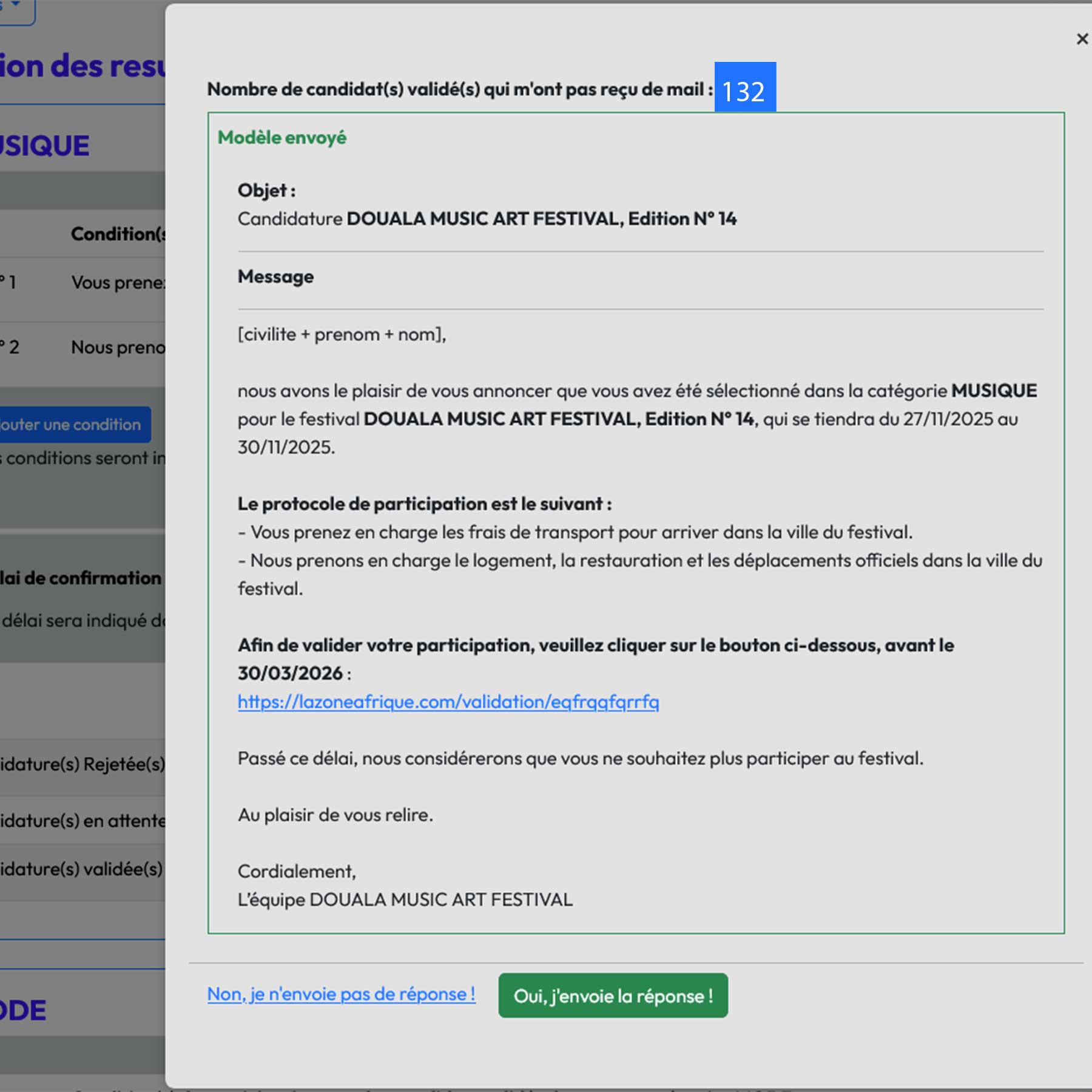Select the MUSIQUE category heading in background

click(45, 146)
